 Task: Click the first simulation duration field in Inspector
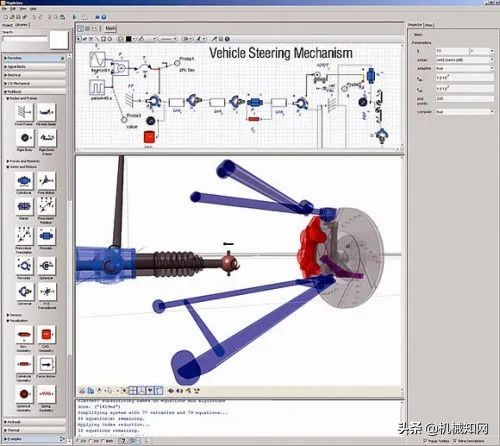[x=452, y=51]
